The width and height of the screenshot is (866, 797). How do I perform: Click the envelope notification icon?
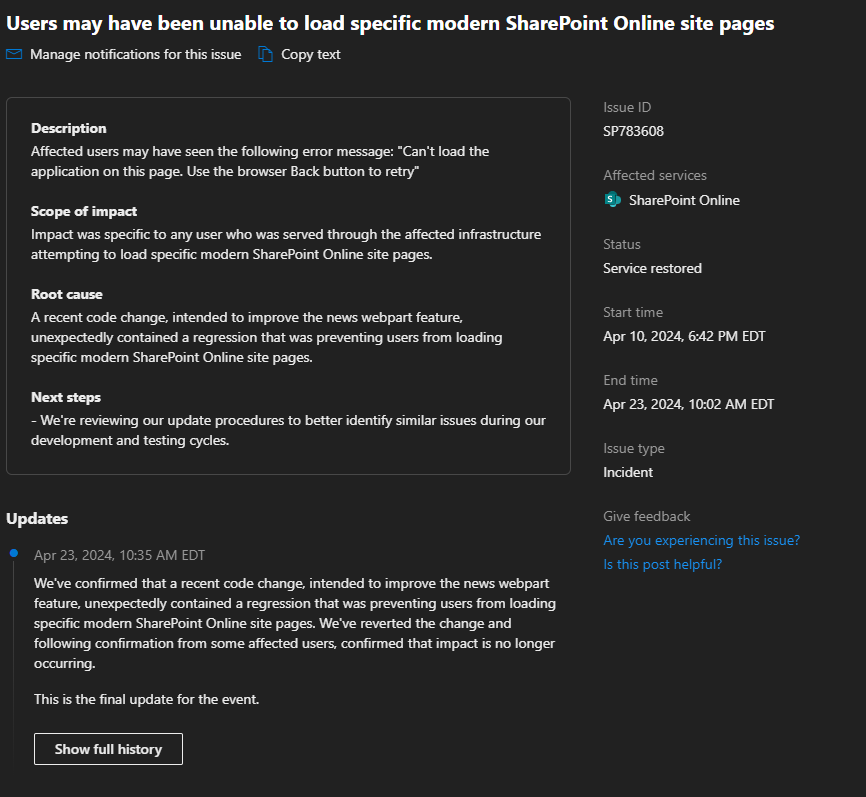click(14, 54)
